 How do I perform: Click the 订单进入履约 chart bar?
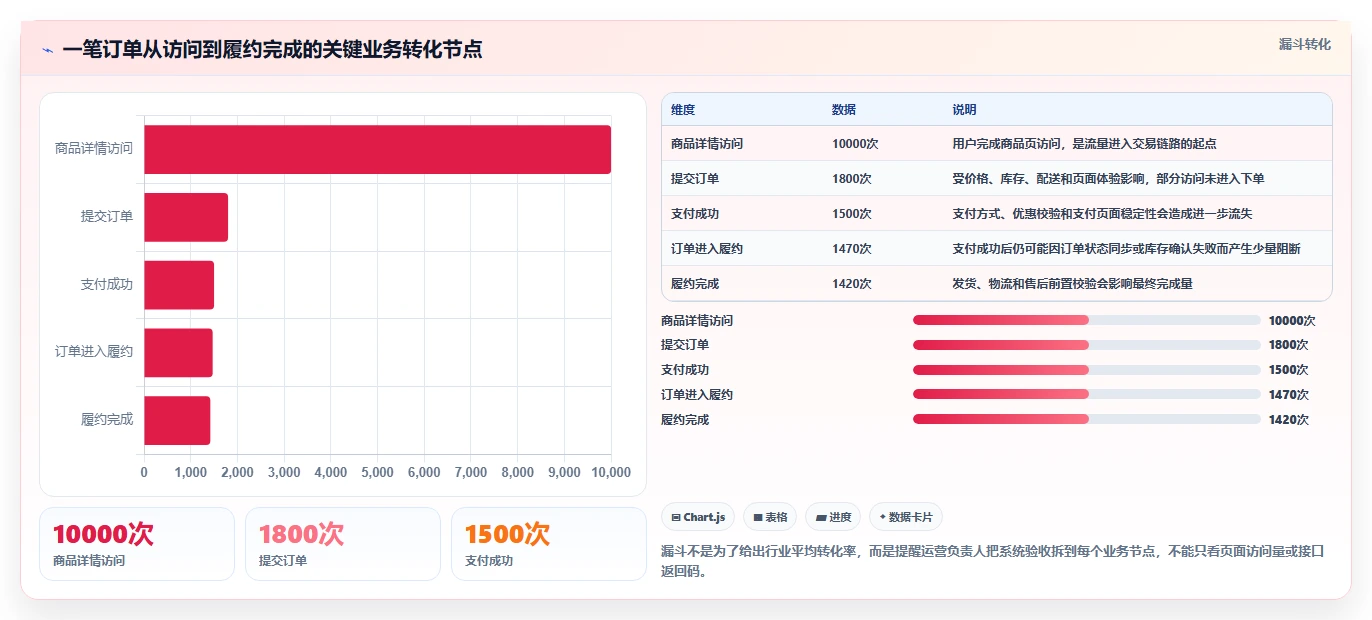coord(178,352)
